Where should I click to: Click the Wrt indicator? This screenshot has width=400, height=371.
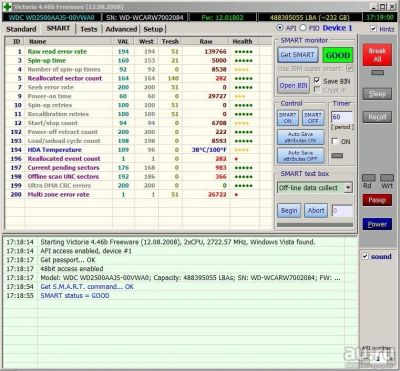[x=387, y=178]
